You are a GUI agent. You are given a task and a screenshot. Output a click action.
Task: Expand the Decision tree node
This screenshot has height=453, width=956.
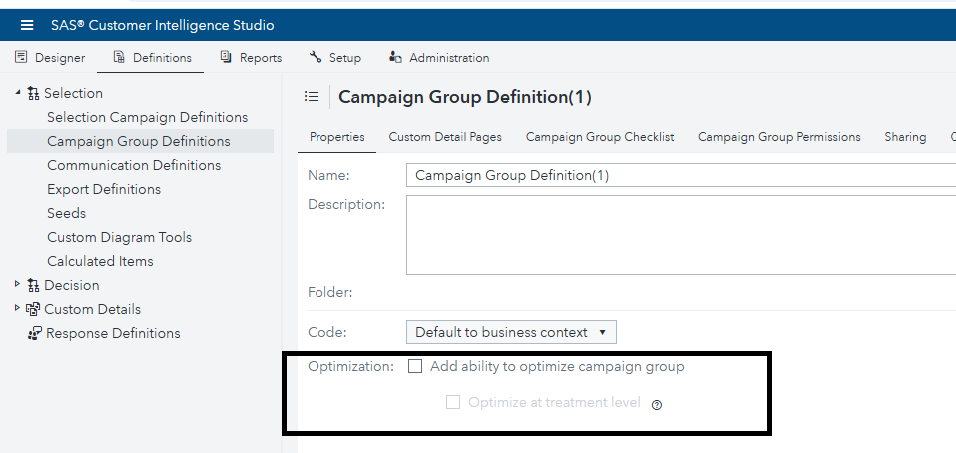pos(17,284)
